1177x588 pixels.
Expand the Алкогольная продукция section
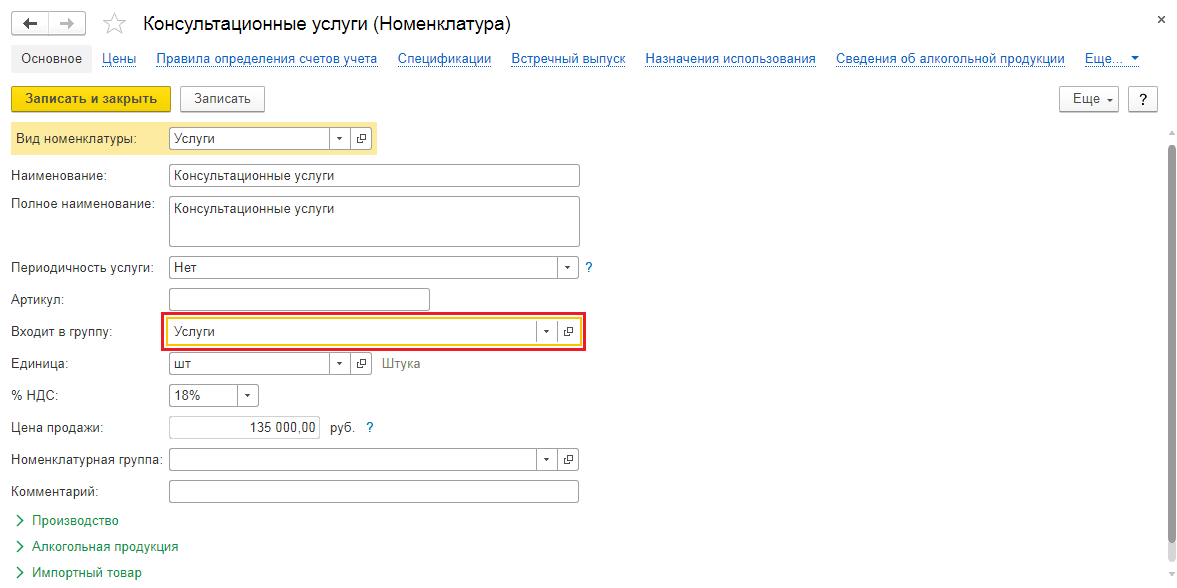click(104, 547)
